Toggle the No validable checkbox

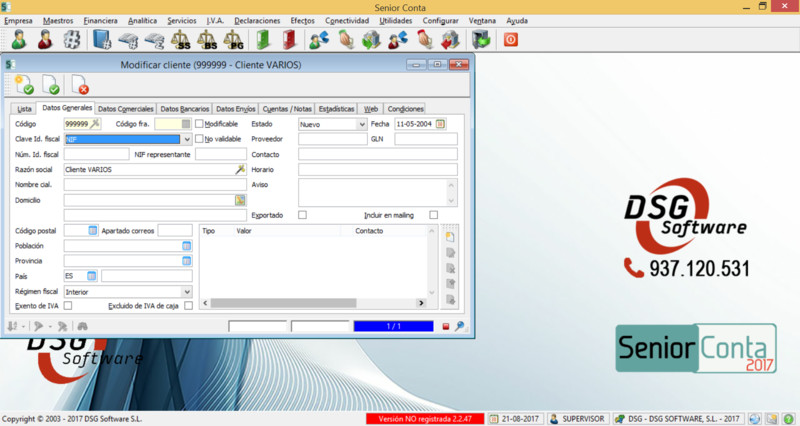pos(199,139)
